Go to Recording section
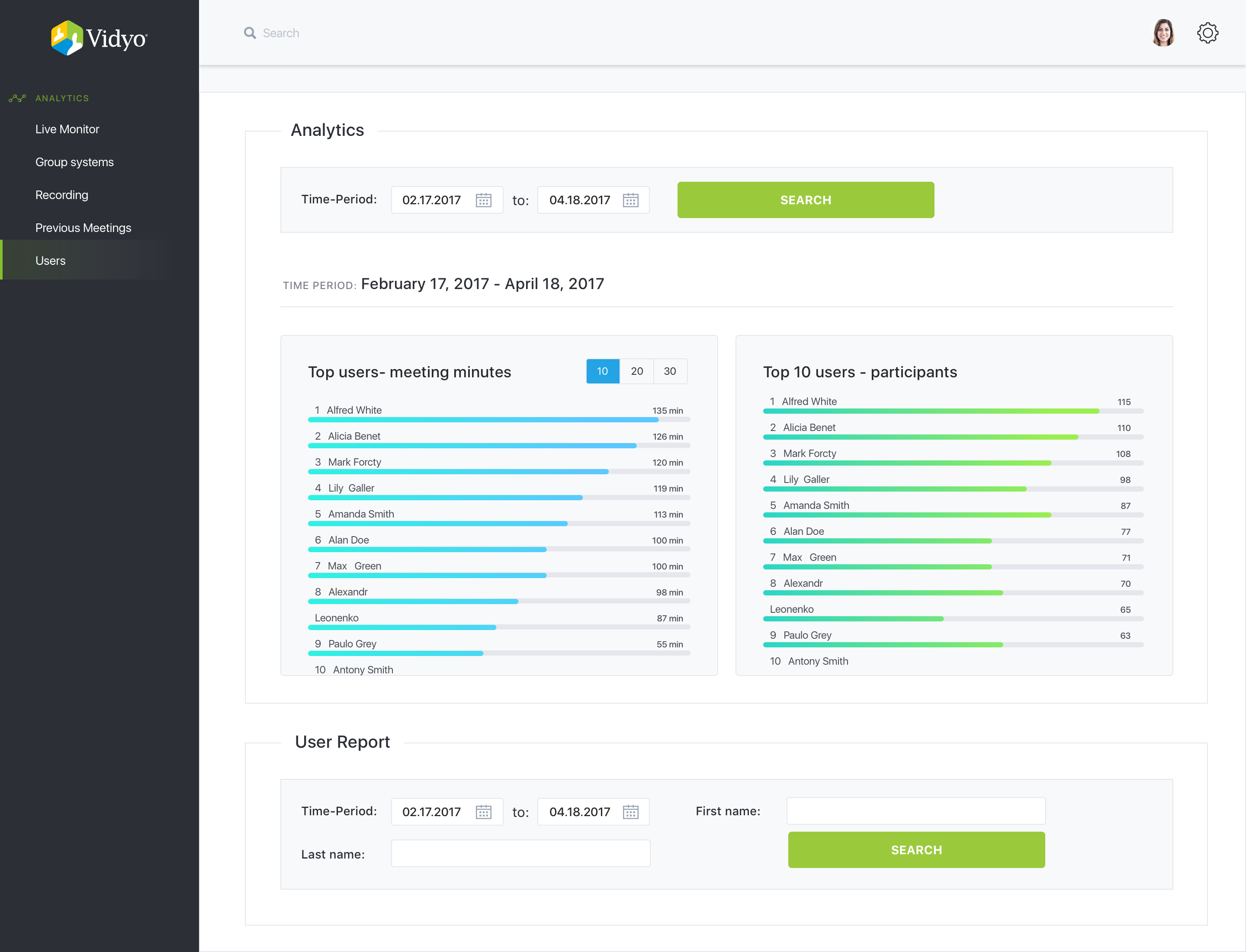The height and width of the screenshot is (952, 1246). 62,195
